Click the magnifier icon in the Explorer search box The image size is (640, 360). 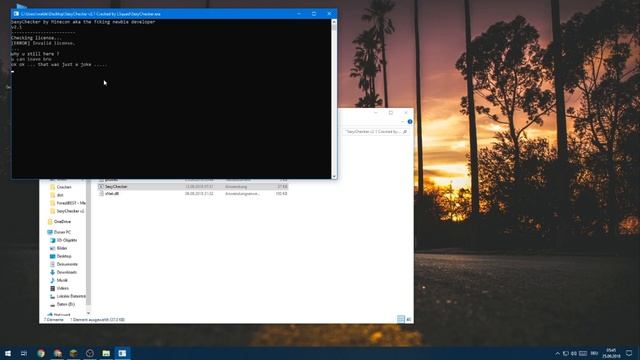click(x=405, y=132)
